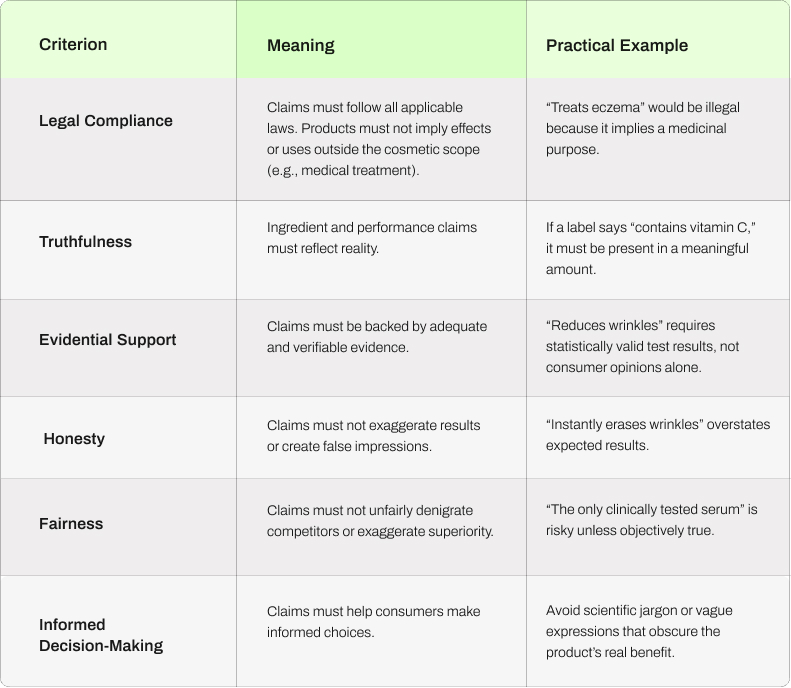The image size is (791, 688).
Task: Select the 'Instantly erases wrinkles' example
Action: tap(658, 435)
